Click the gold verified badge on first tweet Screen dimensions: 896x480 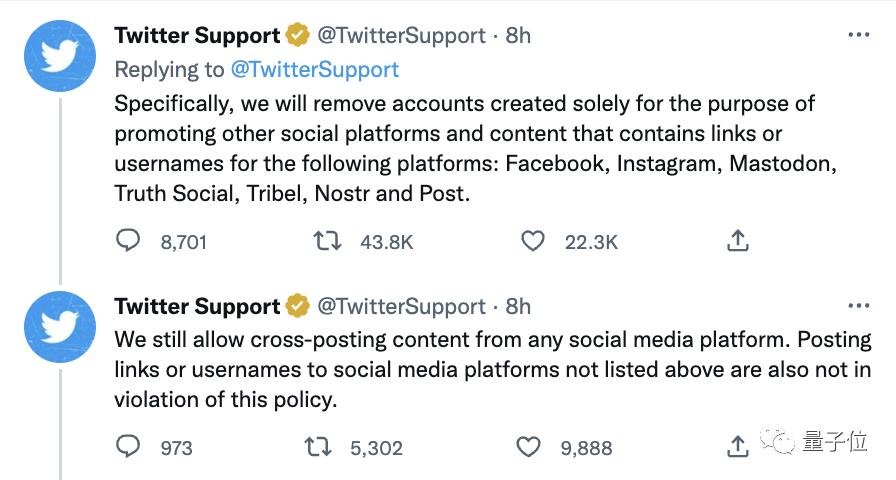point(298,36)
